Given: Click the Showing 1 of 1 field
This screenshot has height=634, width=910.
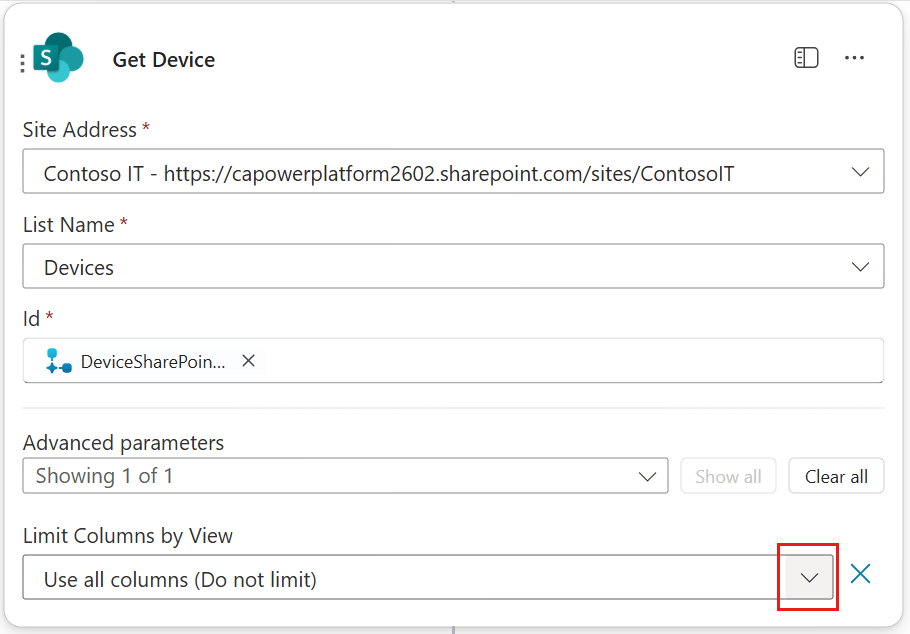Looking at the screenshot, I should pyautogui.click(x=345, y=476).
